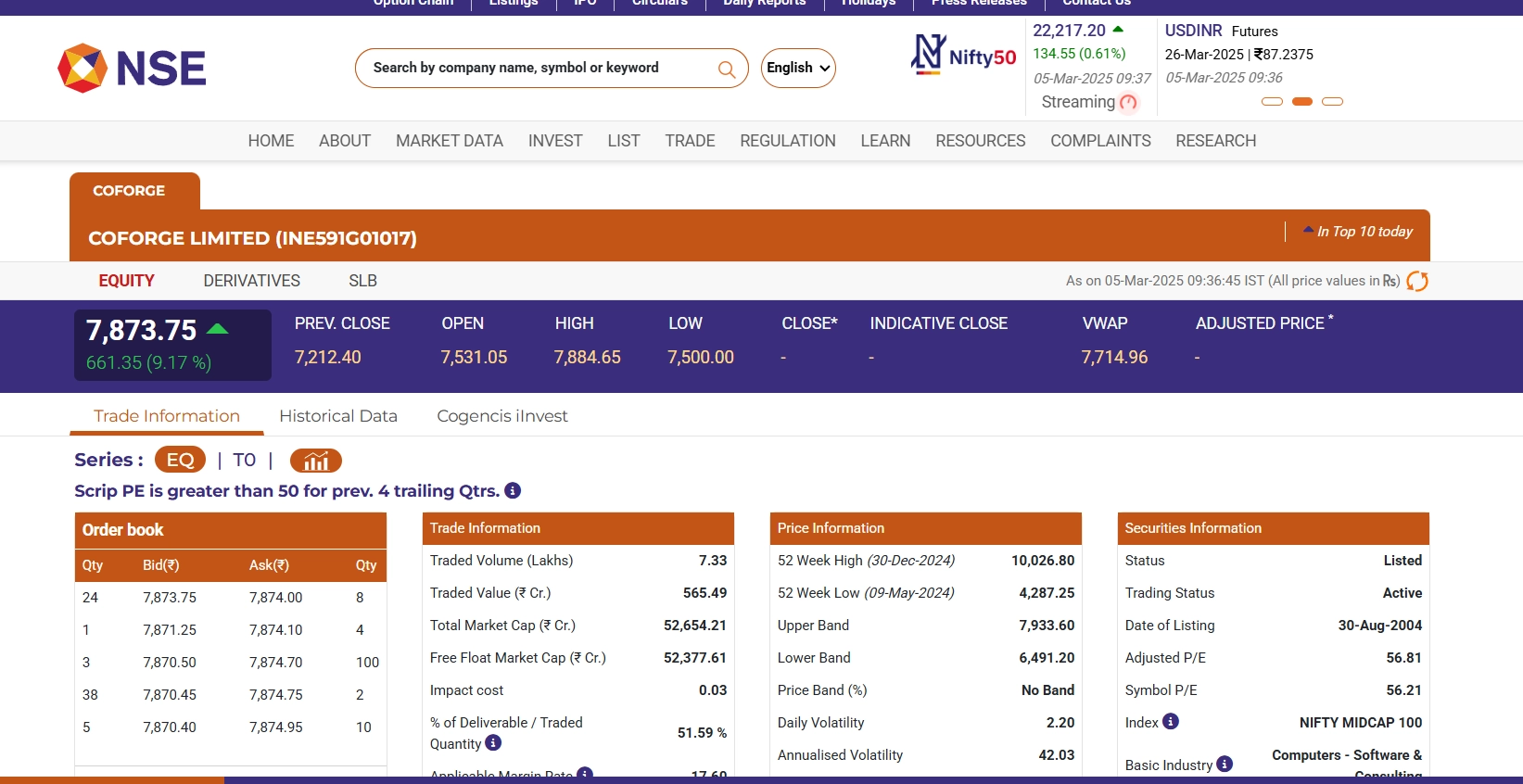Open info icon next to Index

(x=1171, y=722)
